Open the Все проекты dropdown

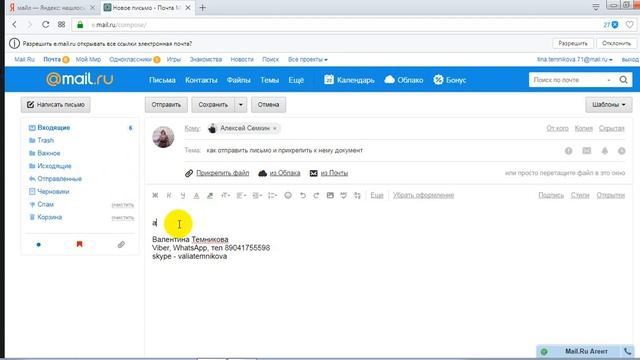307,60
